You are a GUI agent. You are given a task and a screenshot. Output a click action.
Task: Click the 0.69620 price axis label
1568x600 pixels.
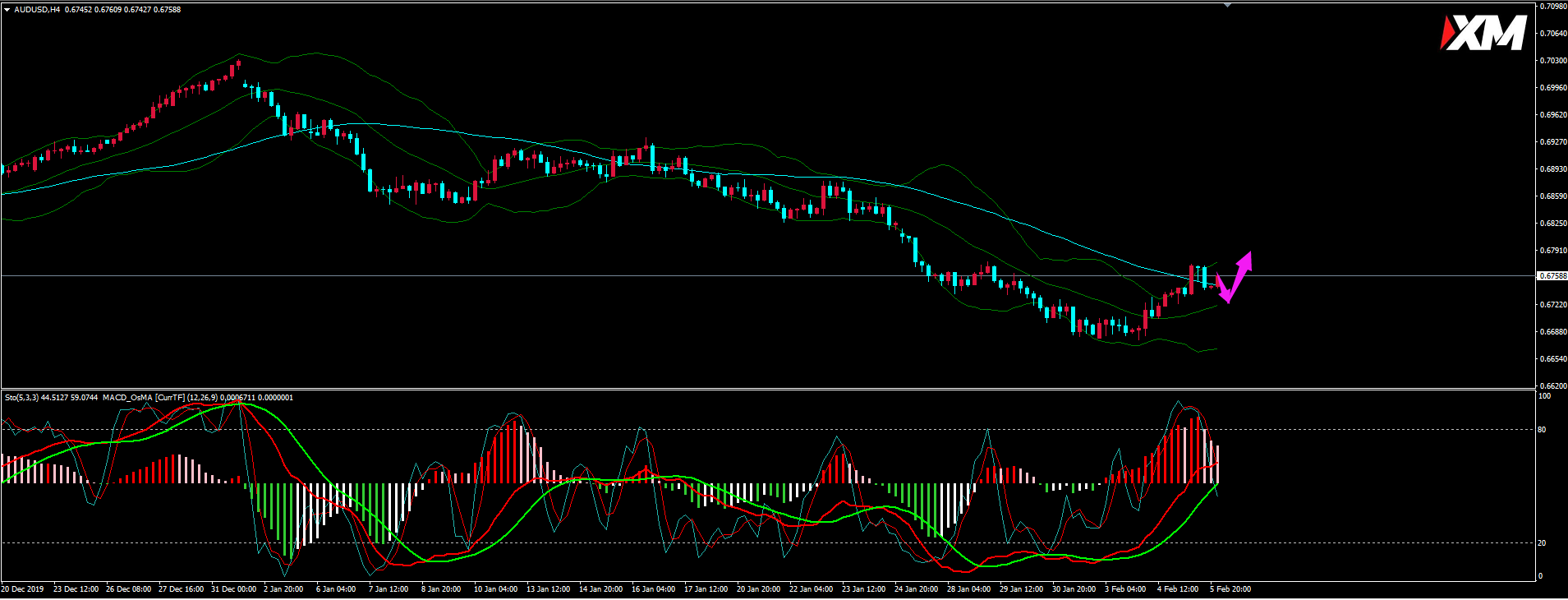click(x=1554, y=115)
